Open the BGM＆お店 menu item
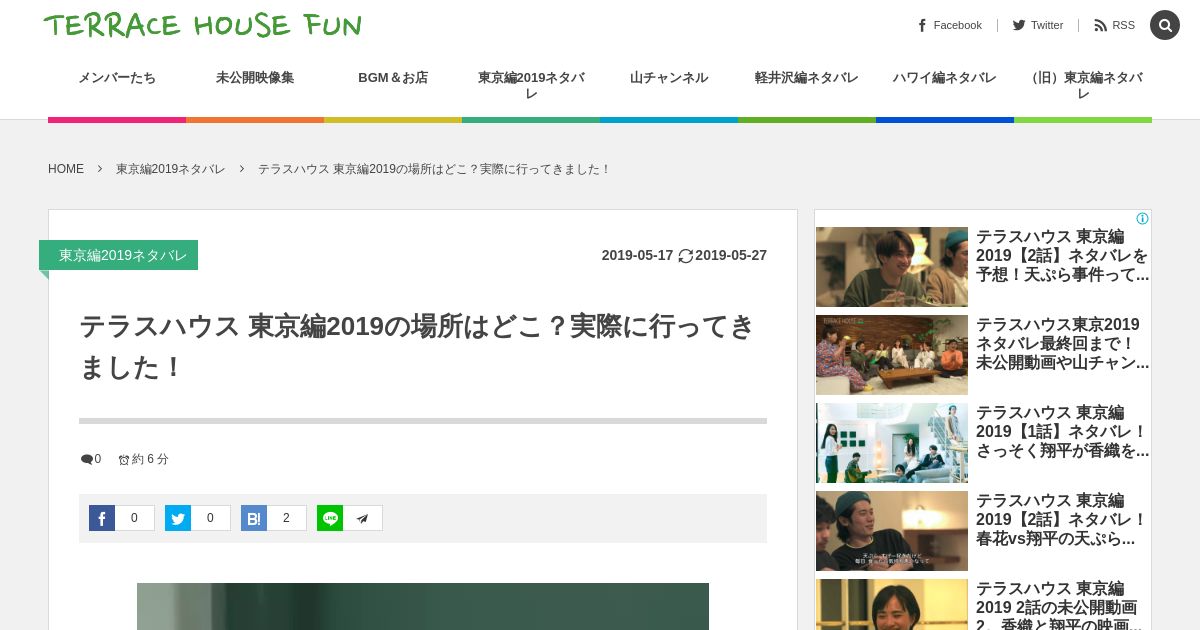Image resolution: width=1200 pixels, height=630 pixels. pos(393,85)
